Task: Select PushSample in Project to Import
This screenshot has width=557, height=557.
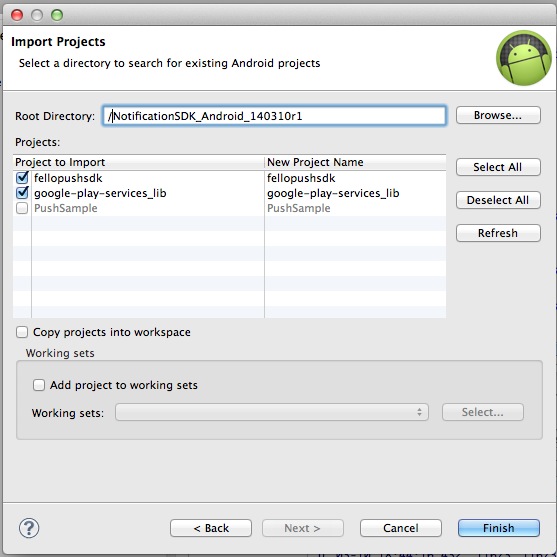Action: click(66, 208)
